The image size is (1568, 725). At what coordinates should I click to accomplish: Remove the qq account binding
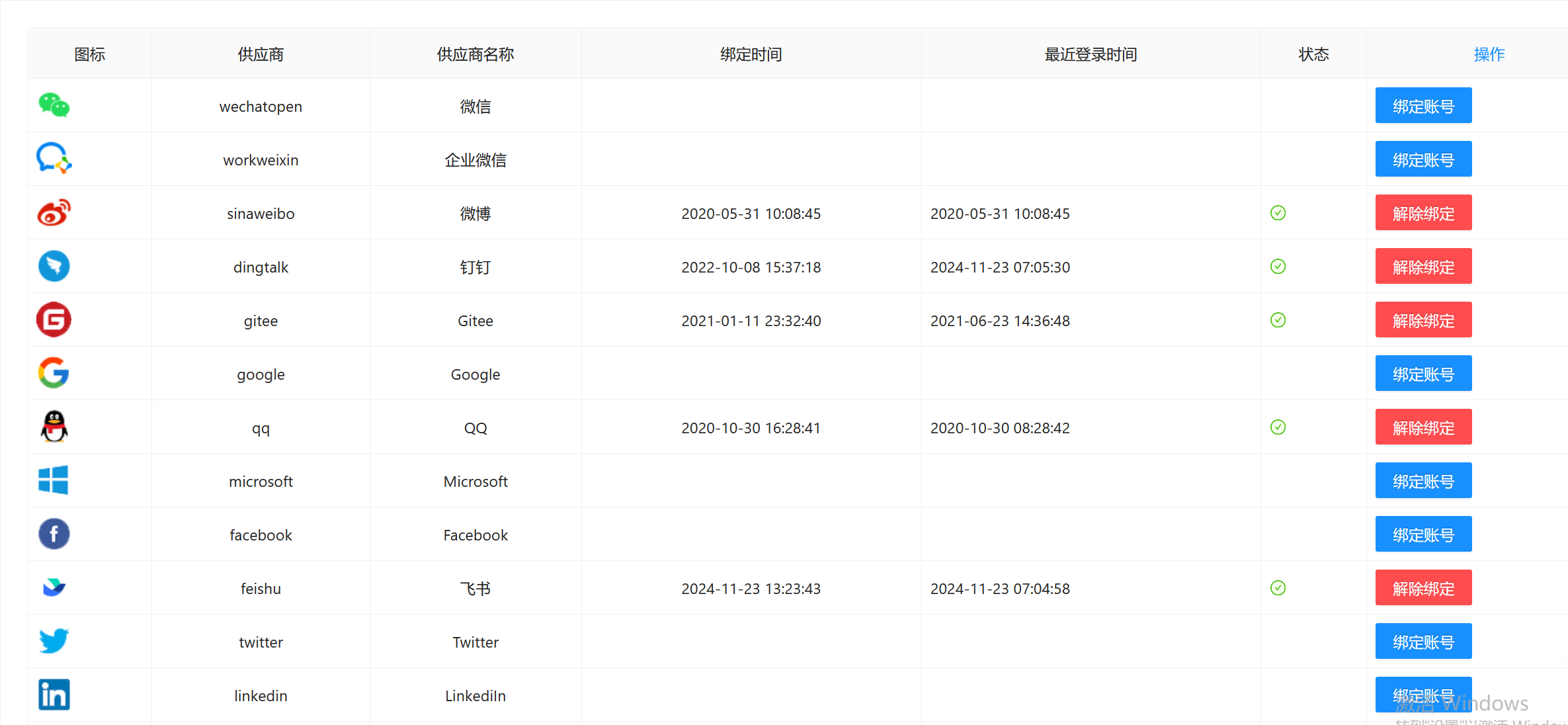coord(1423,427)
